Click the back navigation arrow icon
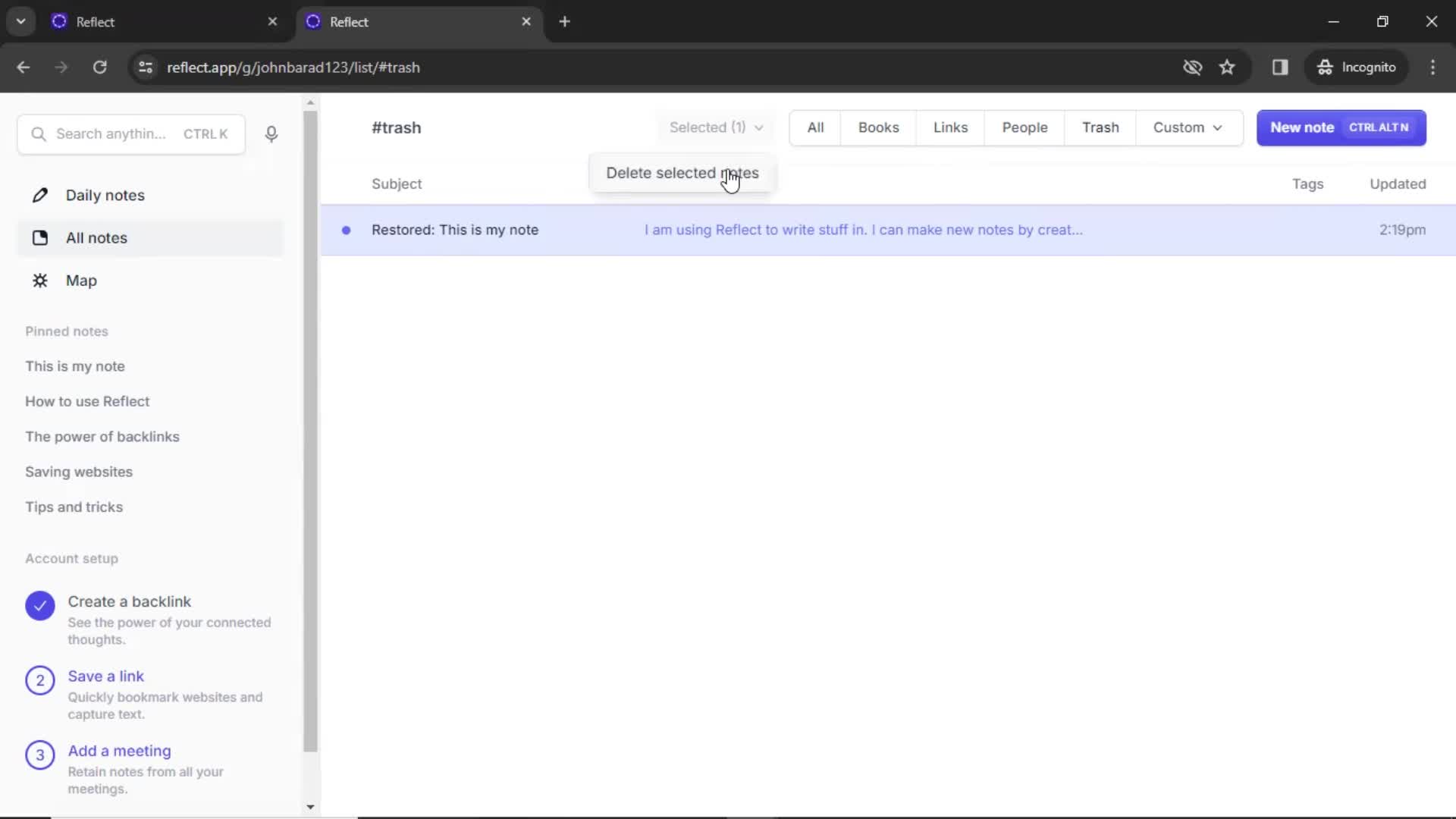 tap(22, 67)
